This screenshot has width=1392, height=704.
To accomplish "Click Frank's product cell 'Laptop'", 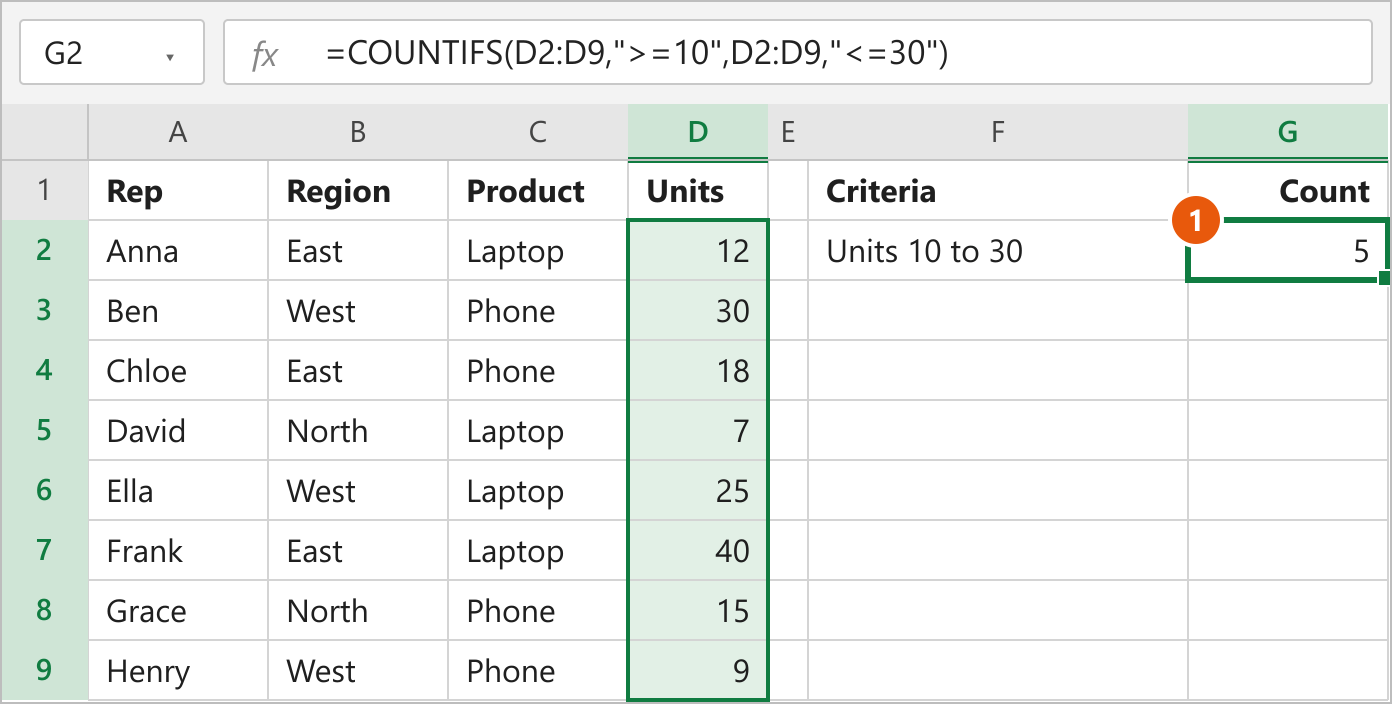I will point(538,551).
